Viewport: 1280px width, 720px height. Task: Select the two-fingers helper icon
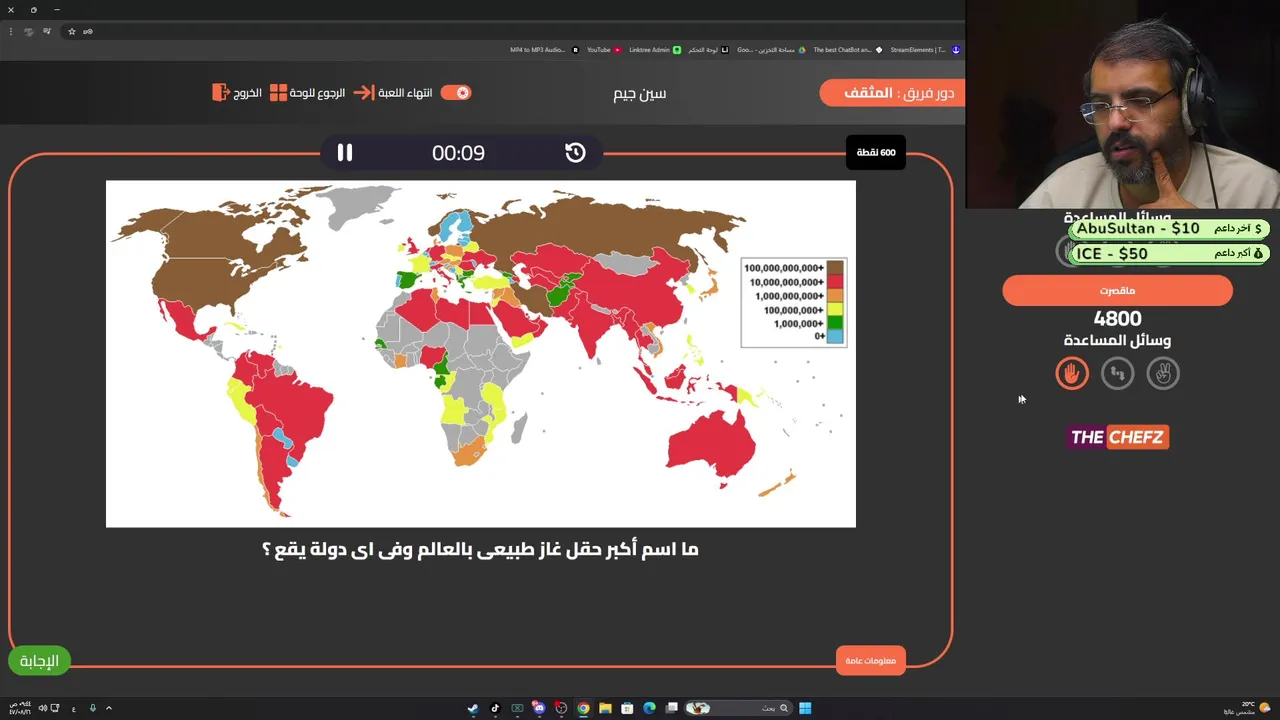click(x=1163, y=373)
